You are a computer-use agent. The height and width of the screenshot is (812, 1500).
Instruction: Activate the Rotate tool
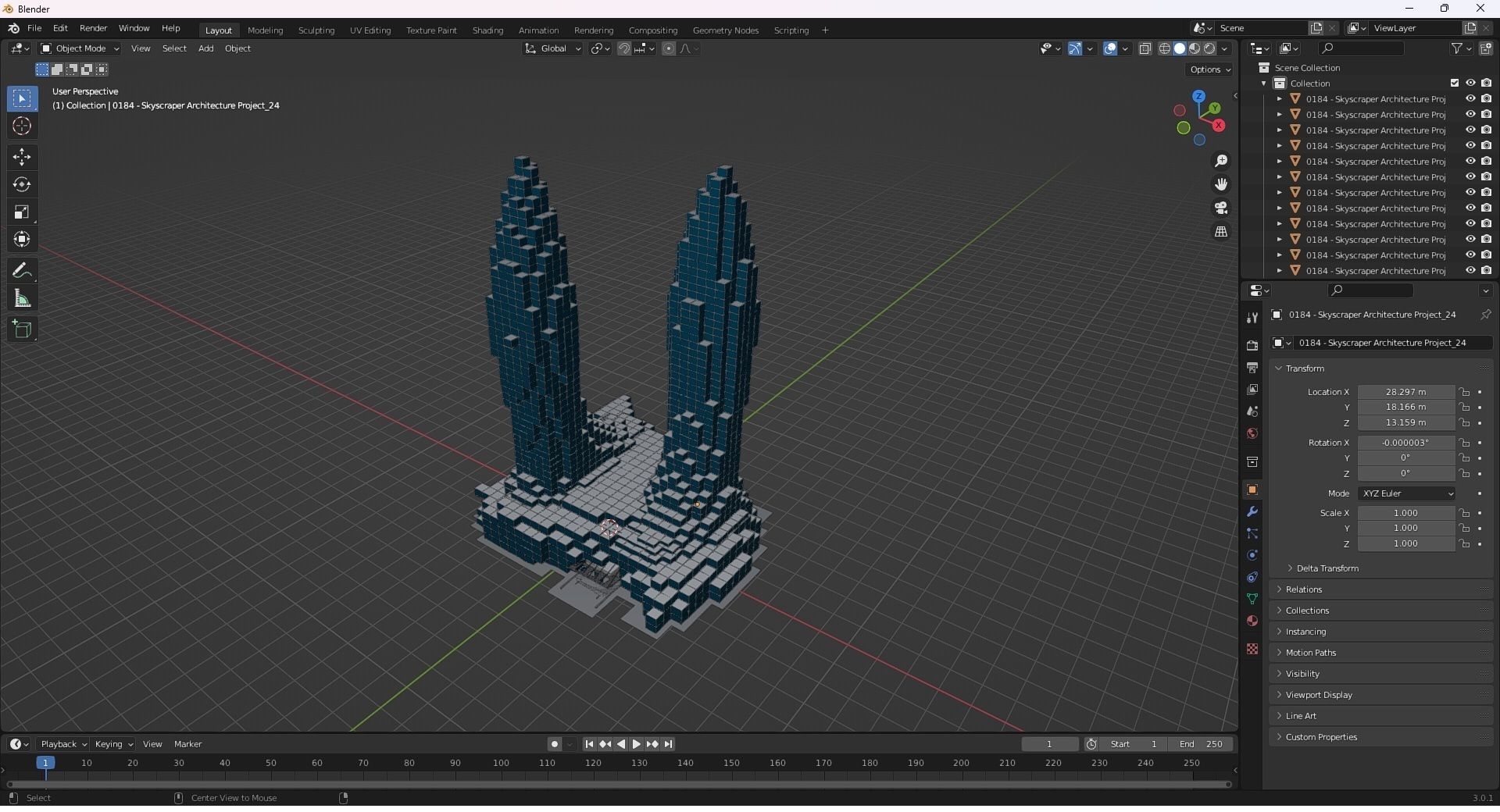[x=22, y=184]
